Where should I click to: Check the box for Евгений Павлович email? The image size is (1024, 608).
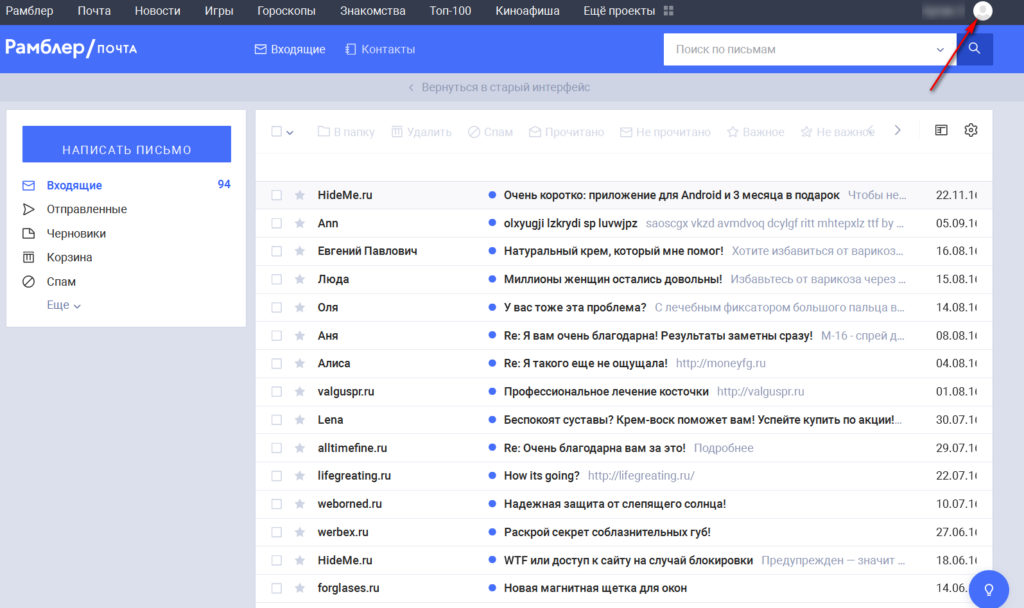[277, 251]
